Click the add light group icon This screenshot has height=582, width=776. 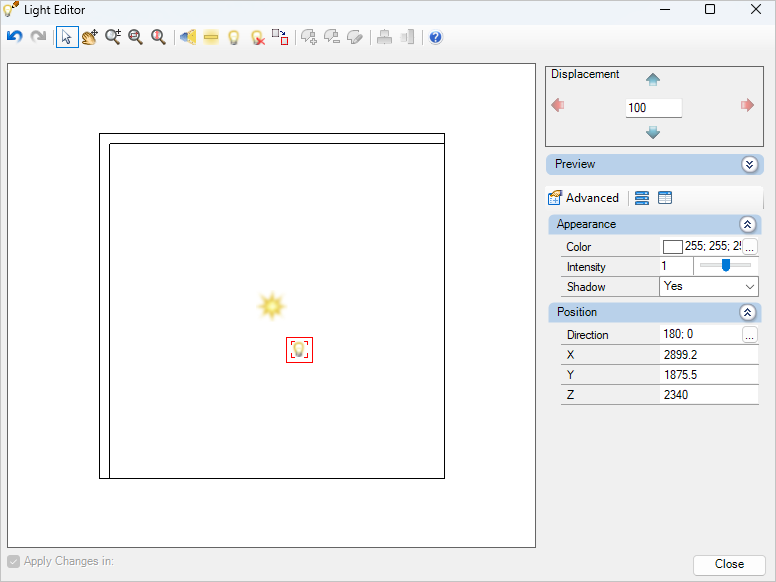[309, 37]
